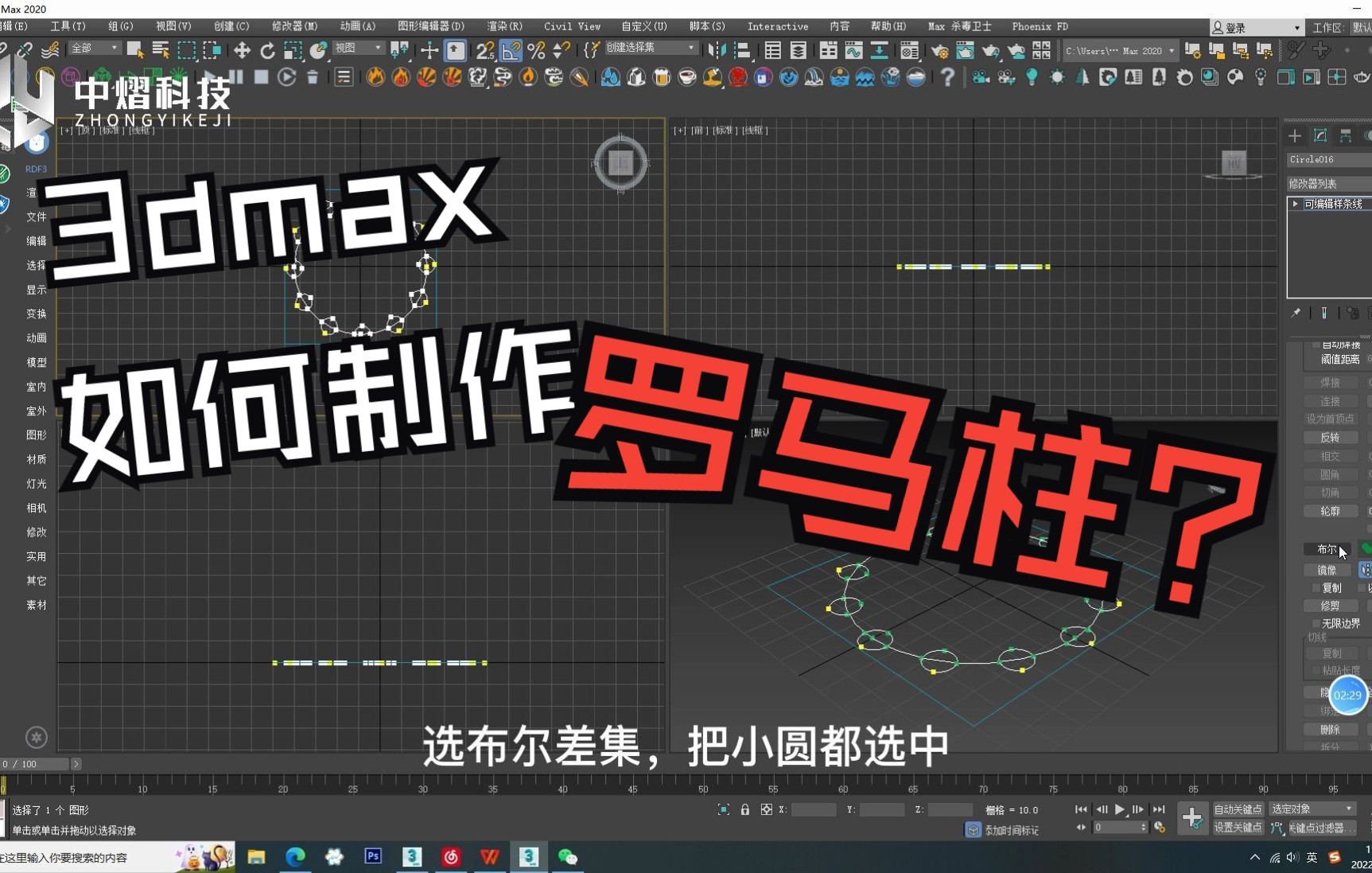This screenshot has width=1372, height=873.
Task: Toggle Angle Snap button
Action: click(x=511, y=50)
